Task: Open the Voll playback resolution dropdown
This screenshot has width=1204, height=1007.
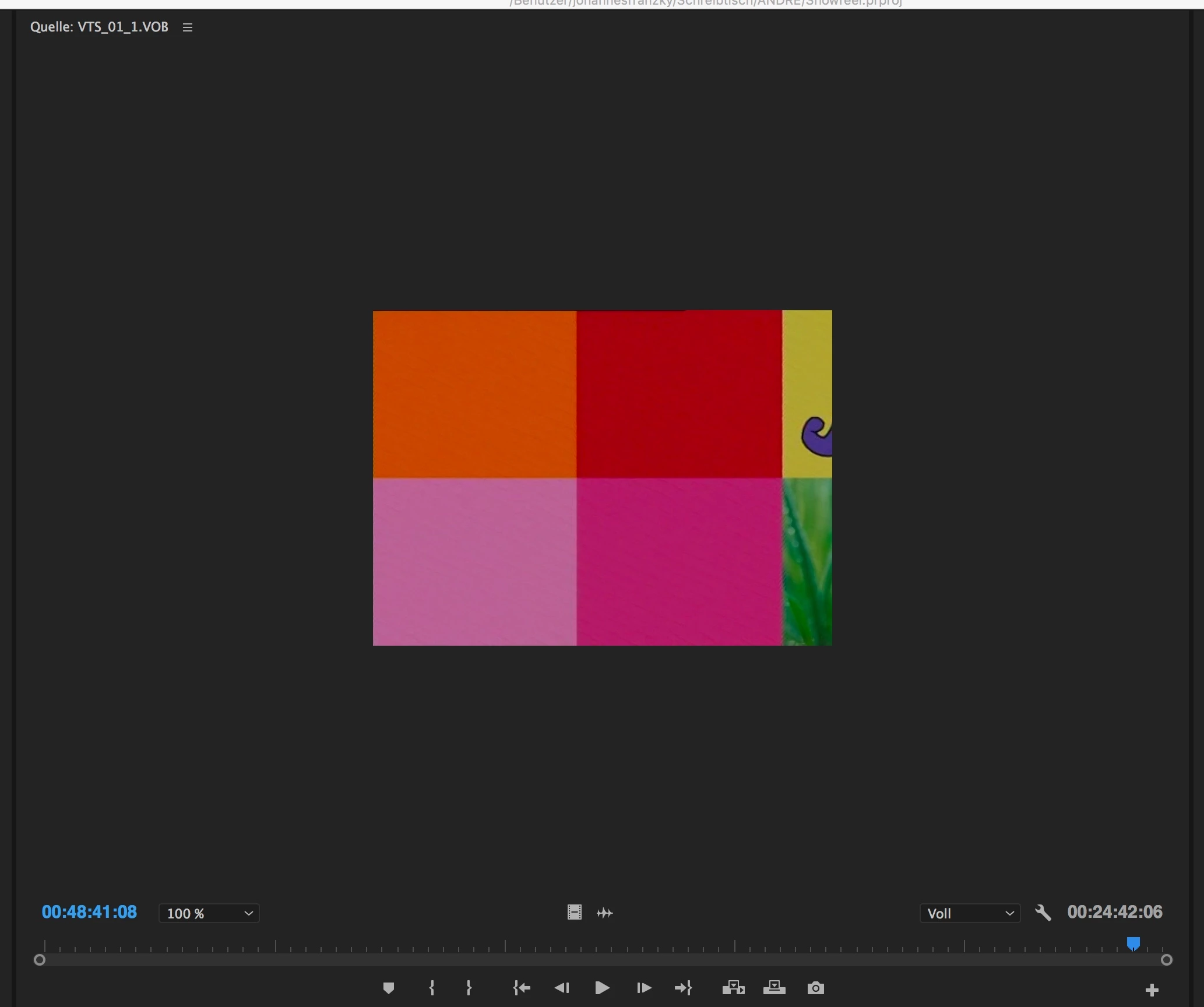Action: click(970, 913)
